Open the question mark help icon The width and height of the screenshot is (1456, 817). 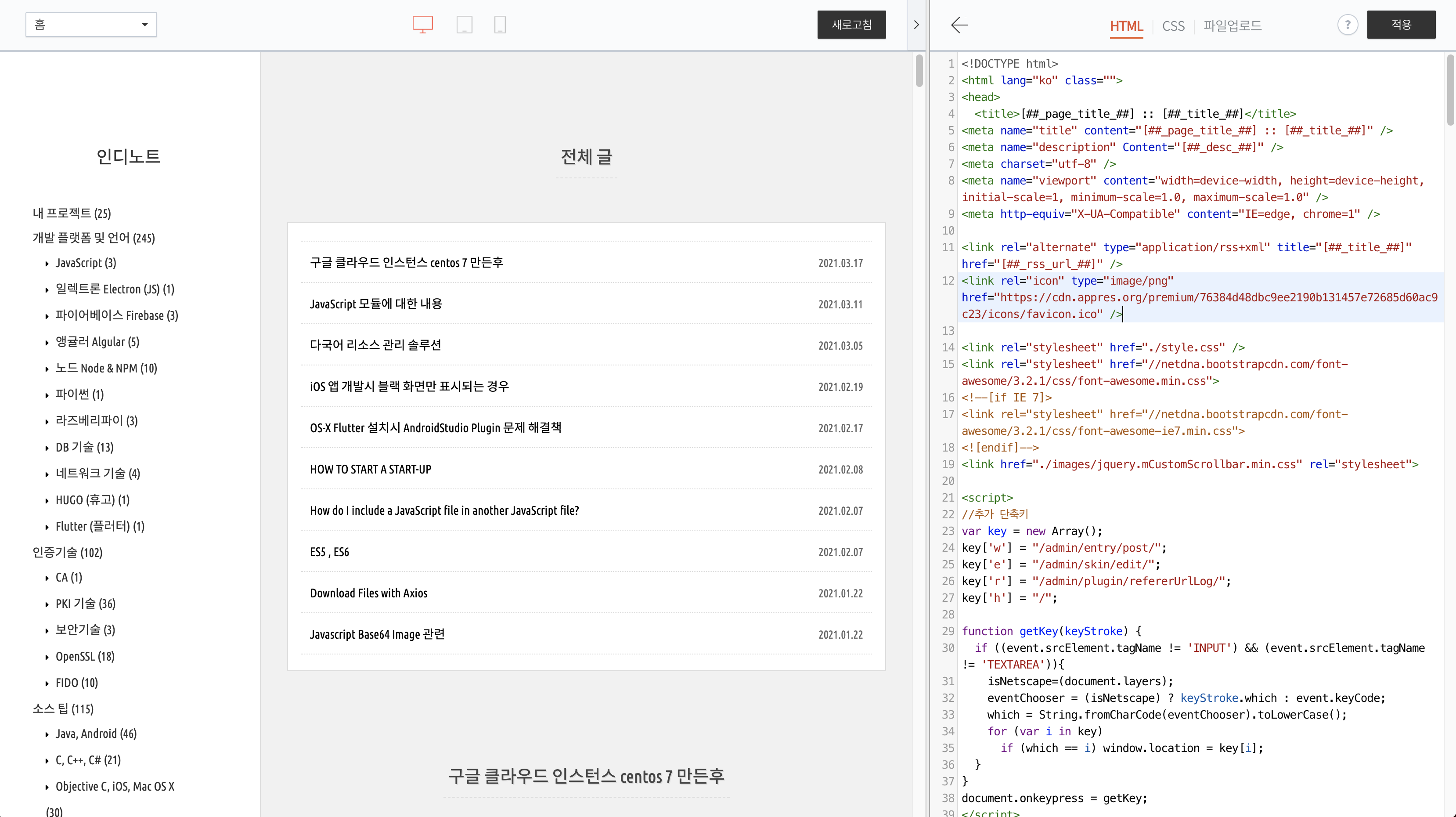point(1348,25)
